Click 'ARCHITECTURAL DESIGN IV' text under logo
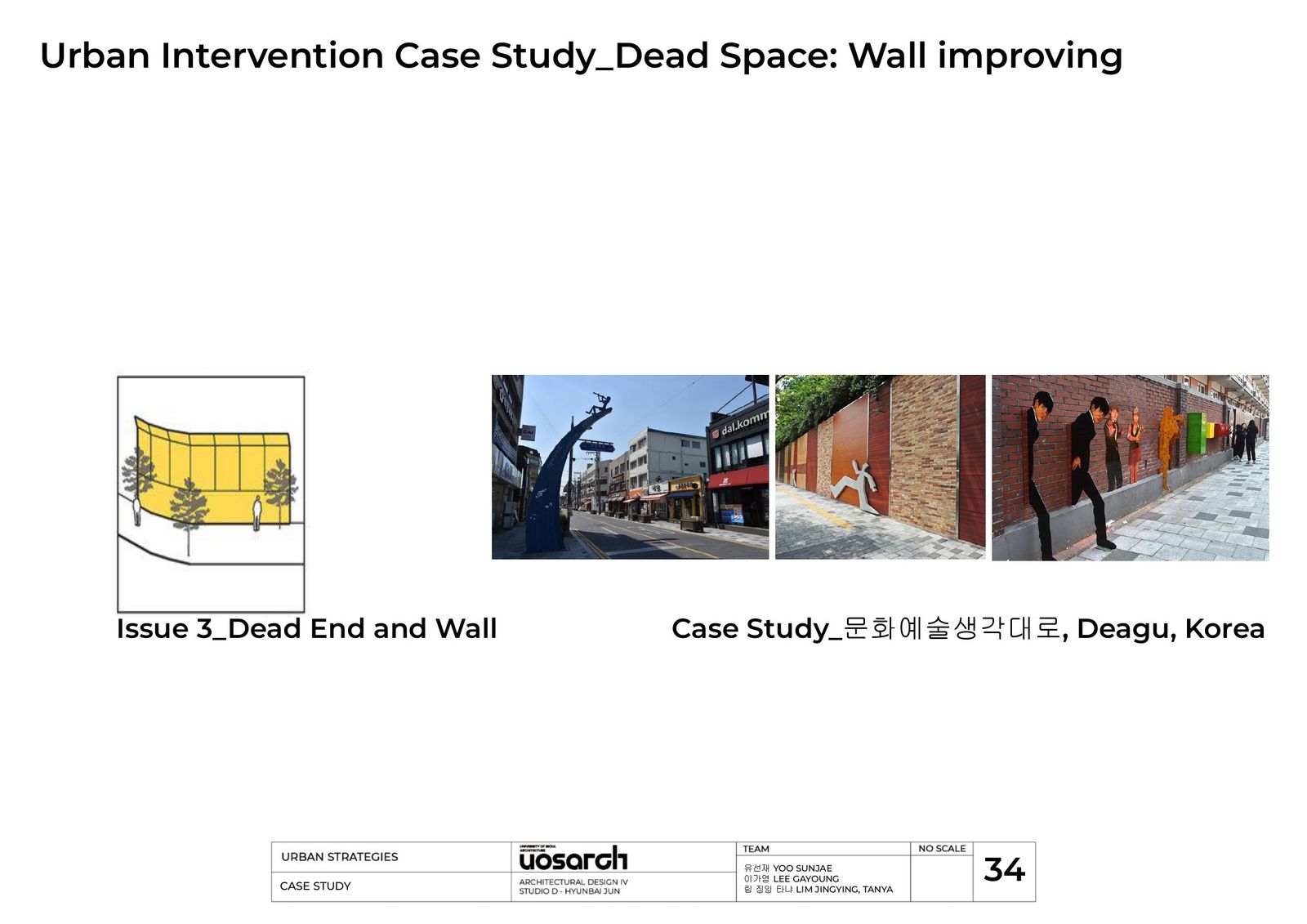1307x924 pixels. coord(573,882)
